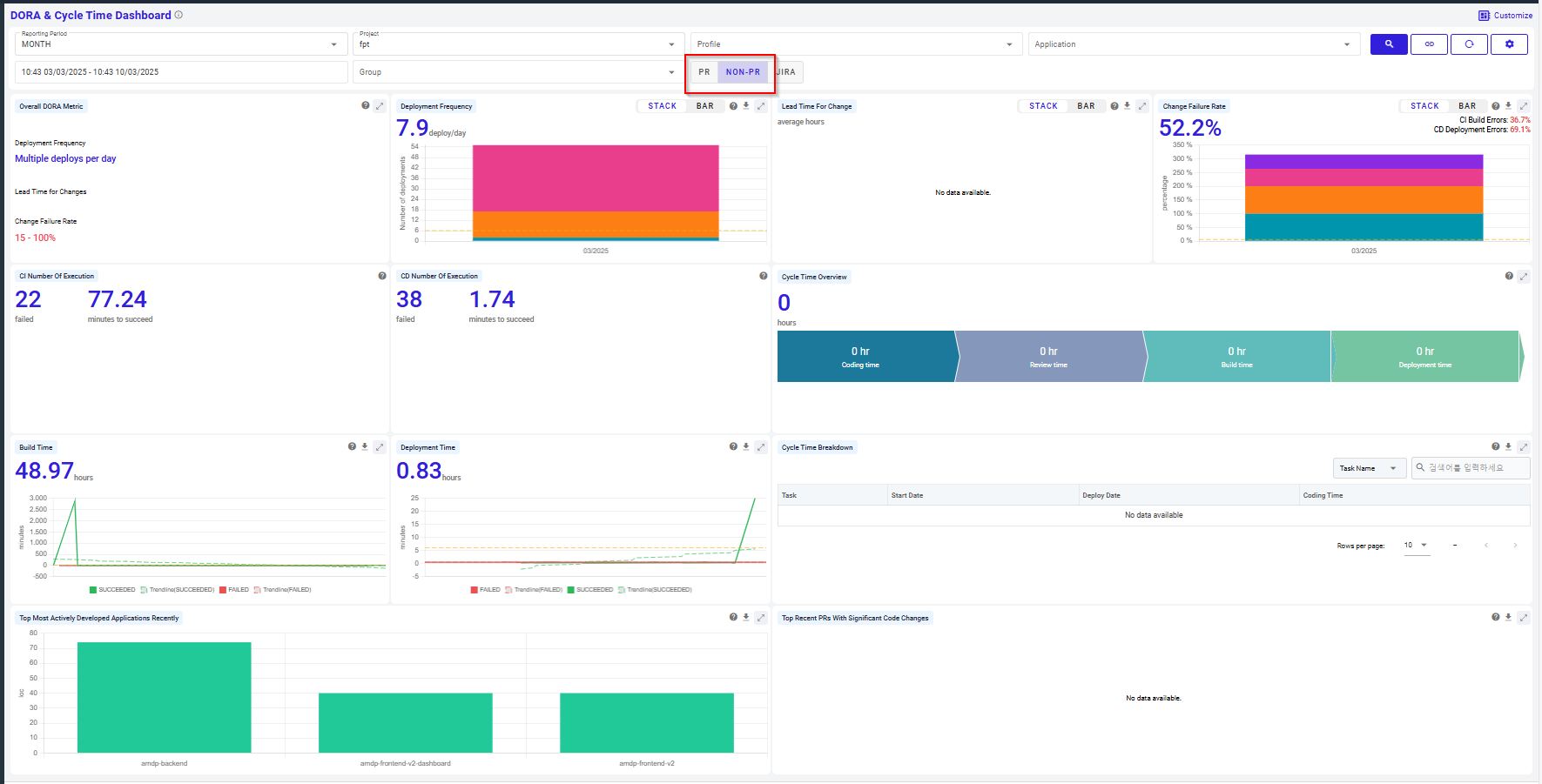Toggle FAILED legend in Build Time chart
Image resolution: width=1542 pixels, height=784 pixels.
[x=234, y=590]
